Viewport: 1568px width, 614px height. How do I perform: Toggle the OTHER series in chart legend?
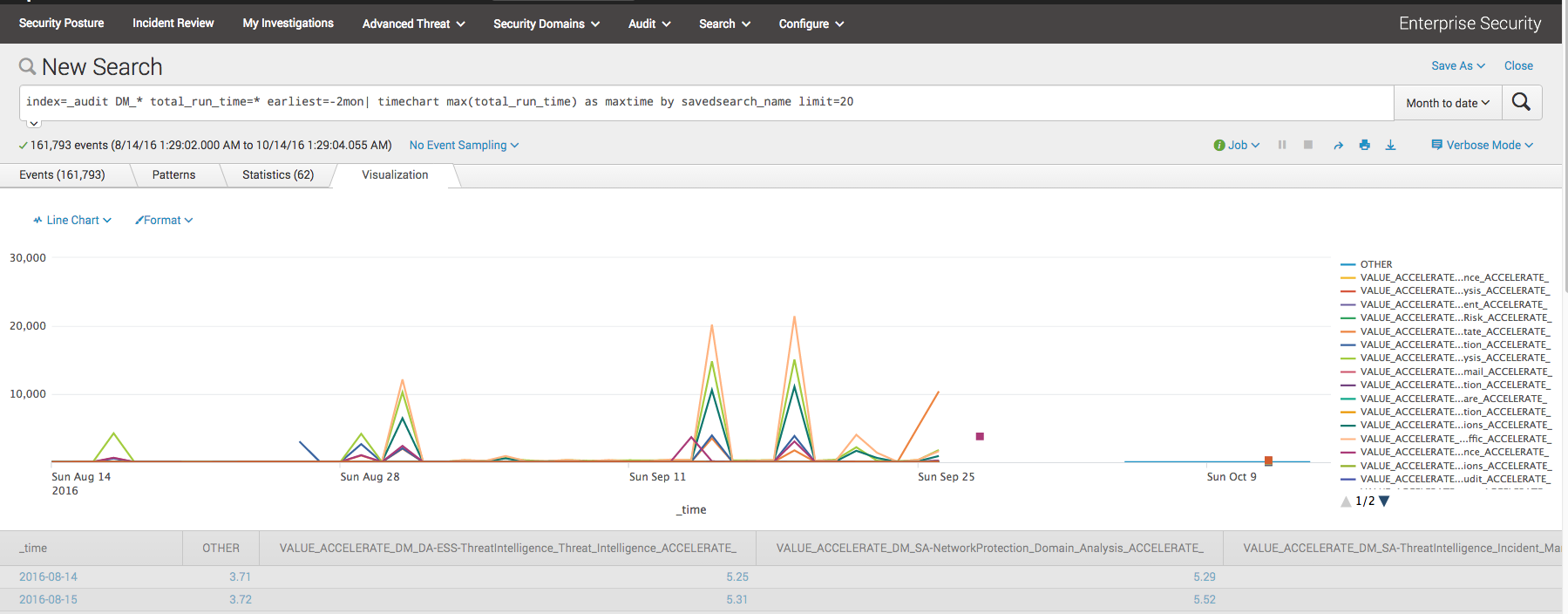coord(1375,264)
